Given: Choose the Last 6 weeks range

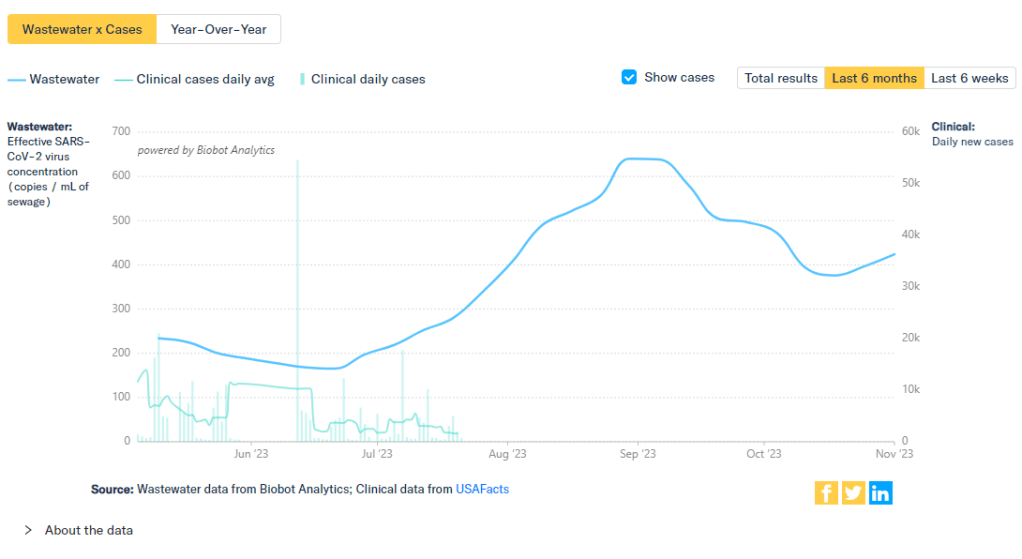Looking at the screenshot, I should coord(969,78).
